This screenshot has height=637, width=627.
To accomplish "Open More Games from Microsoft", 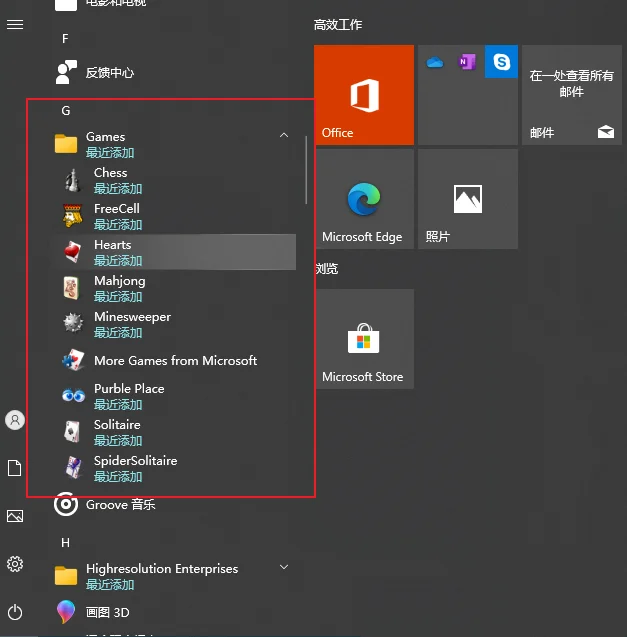I will (175, 360).
